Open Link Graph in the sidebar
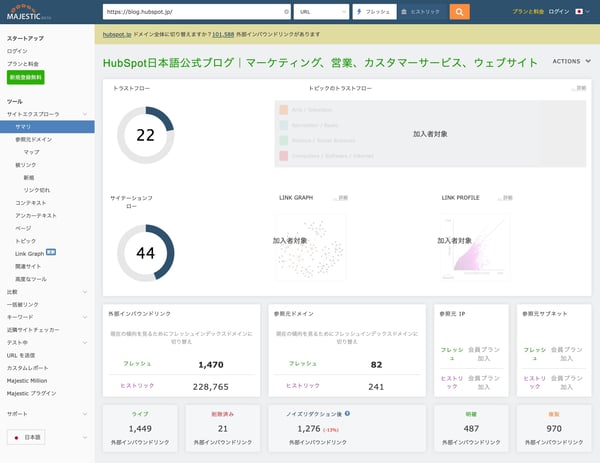Screen dimensions: 600x463 tap(29, 254)
